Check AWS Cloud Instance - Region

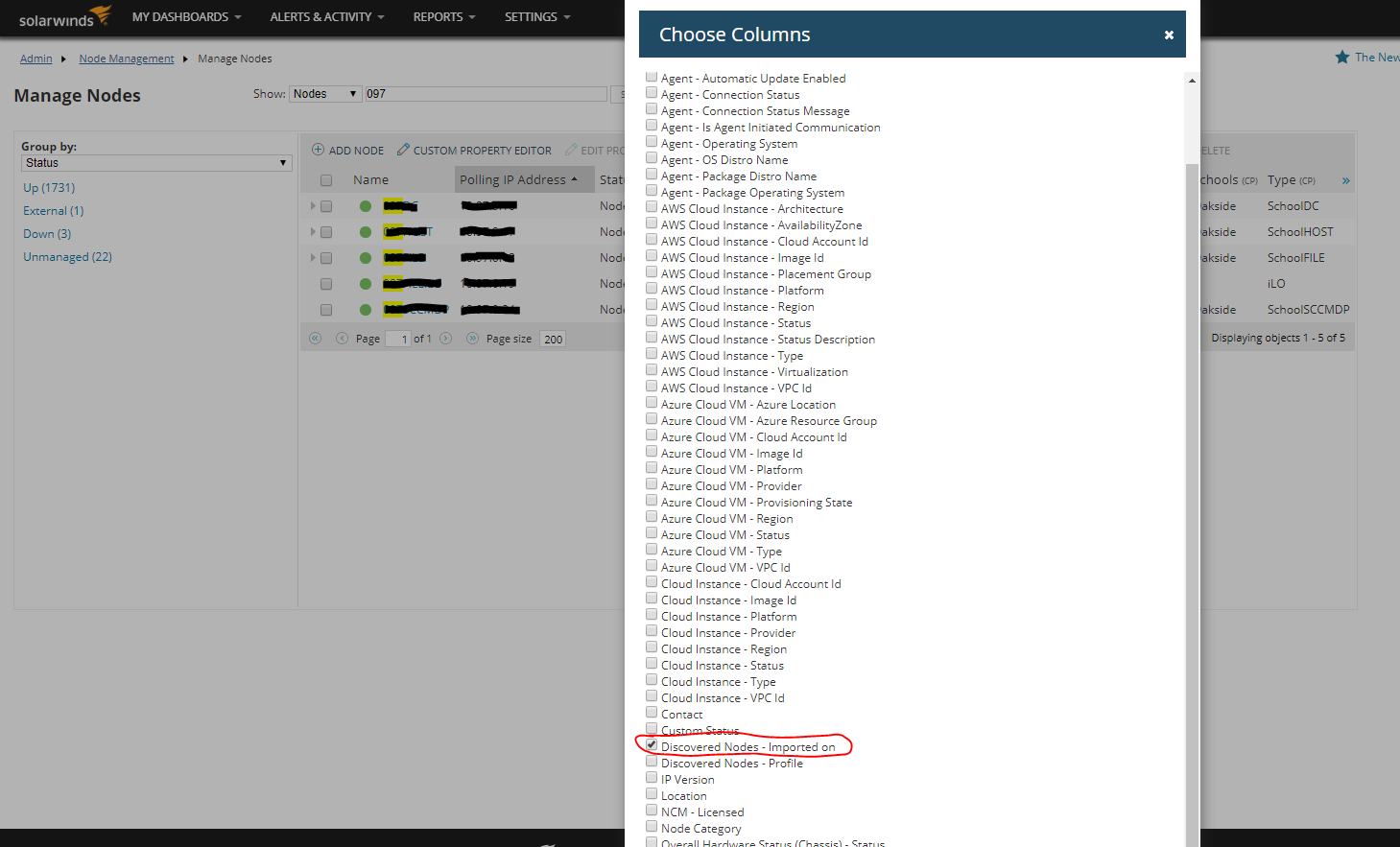[x=652, y=305]
